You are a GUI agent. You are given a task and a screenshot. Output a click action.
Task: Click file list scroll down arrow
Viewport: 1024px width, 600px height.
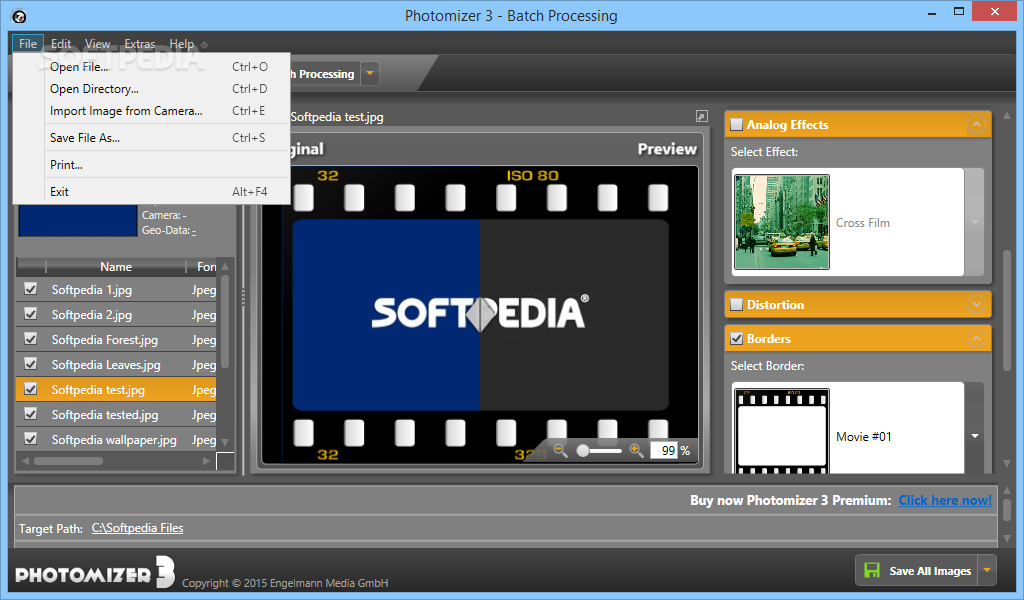tap(225, 443)
